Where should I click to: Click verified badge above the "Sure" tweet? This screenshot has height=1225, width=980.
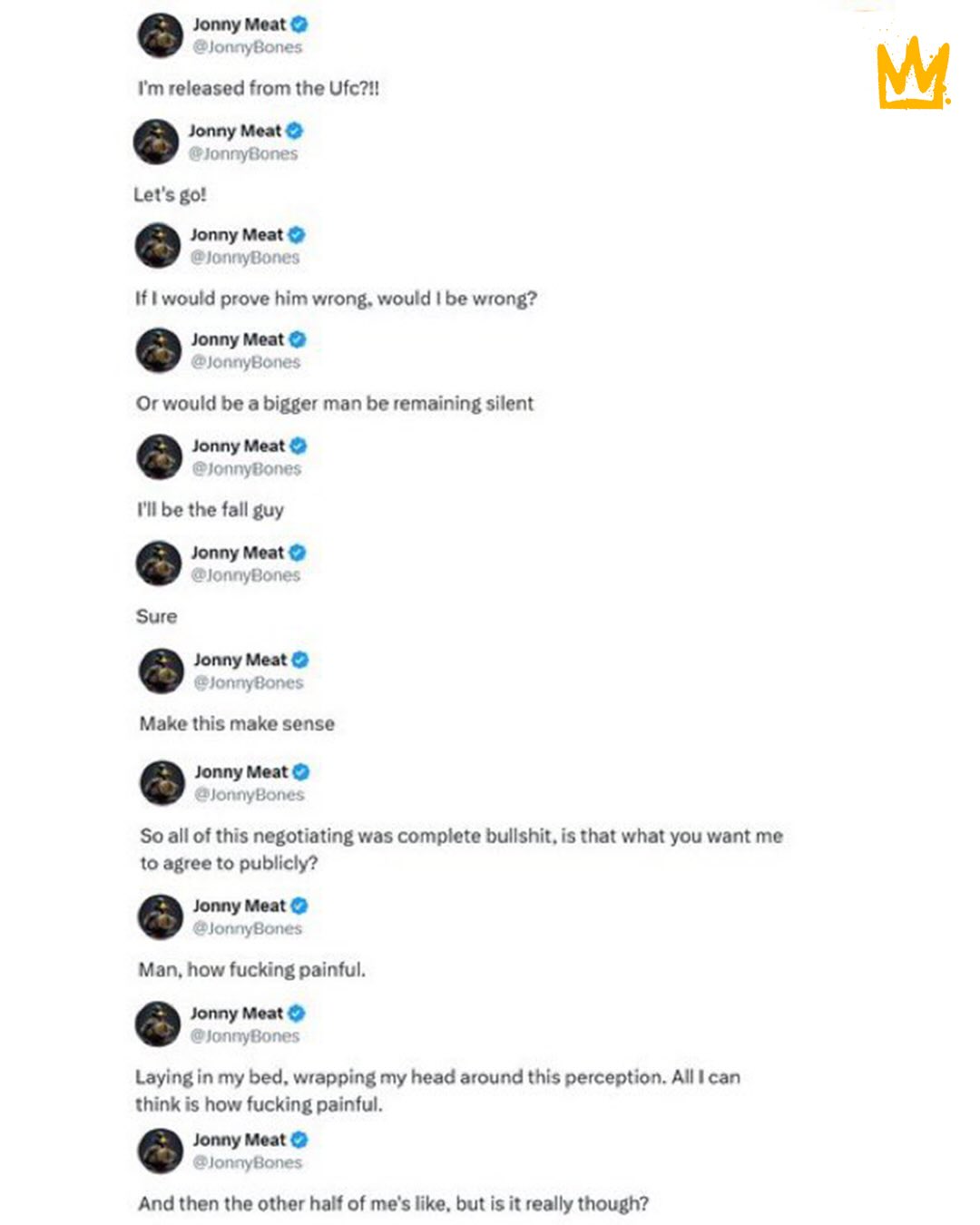tap(297, 553)
